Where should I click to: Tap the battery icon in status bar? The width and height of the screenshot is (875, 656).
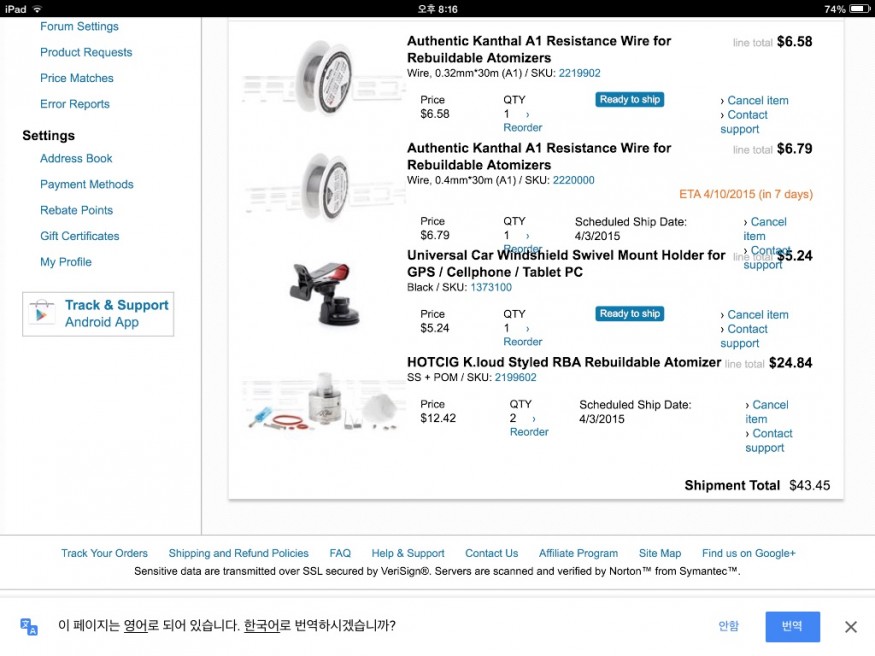859,9
